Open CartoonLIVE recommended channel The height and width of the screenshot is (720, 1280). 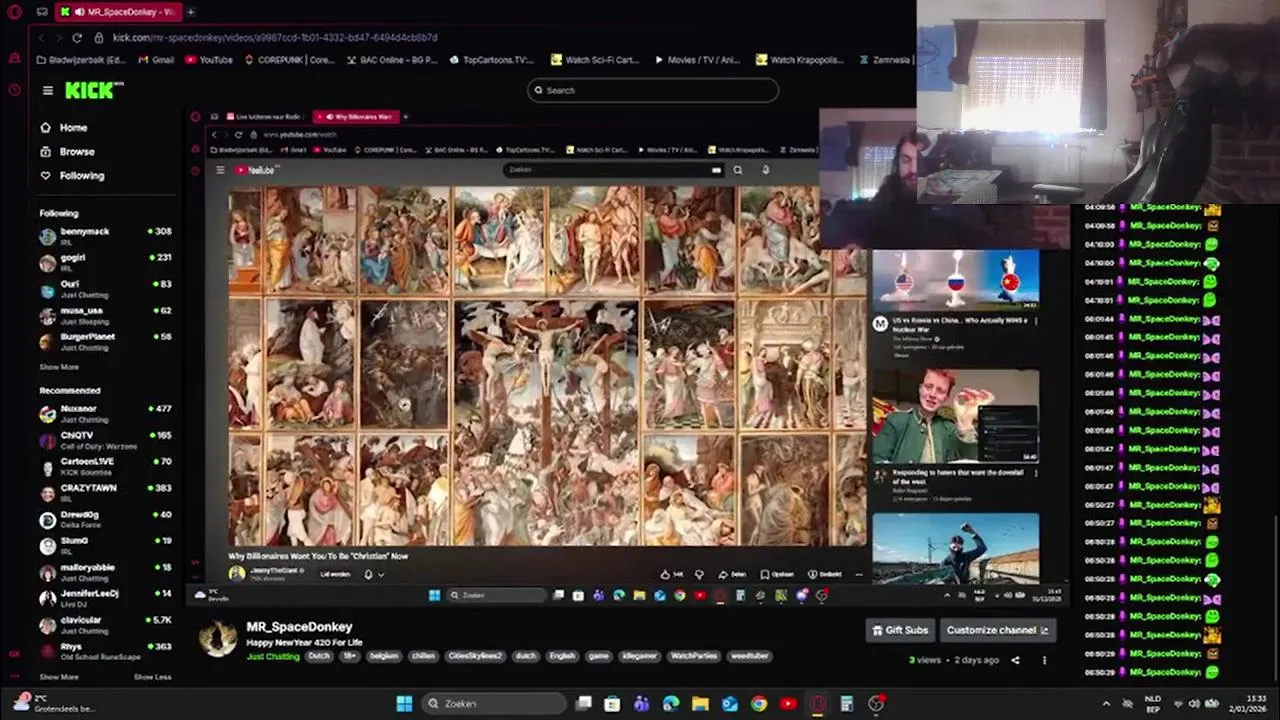point(105,466)
